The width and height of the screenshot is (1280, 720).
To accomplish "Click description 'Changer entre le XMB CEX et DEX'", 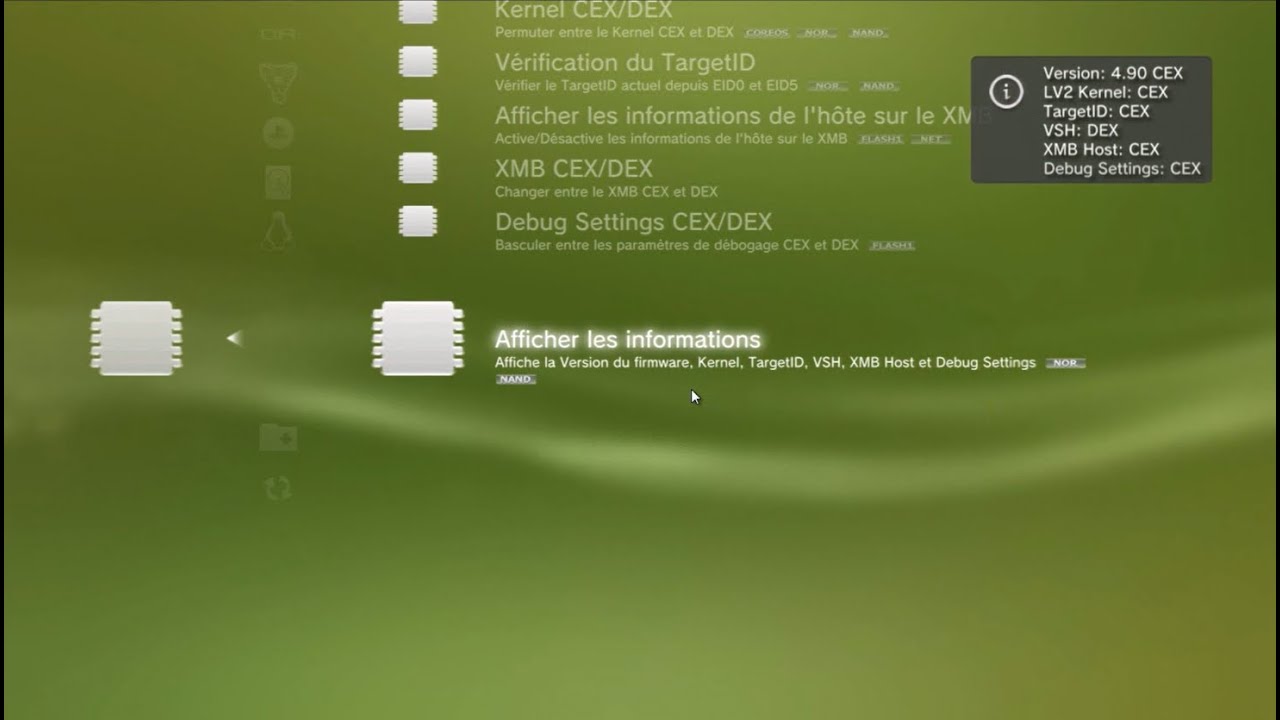I will [x=606, y=191].
